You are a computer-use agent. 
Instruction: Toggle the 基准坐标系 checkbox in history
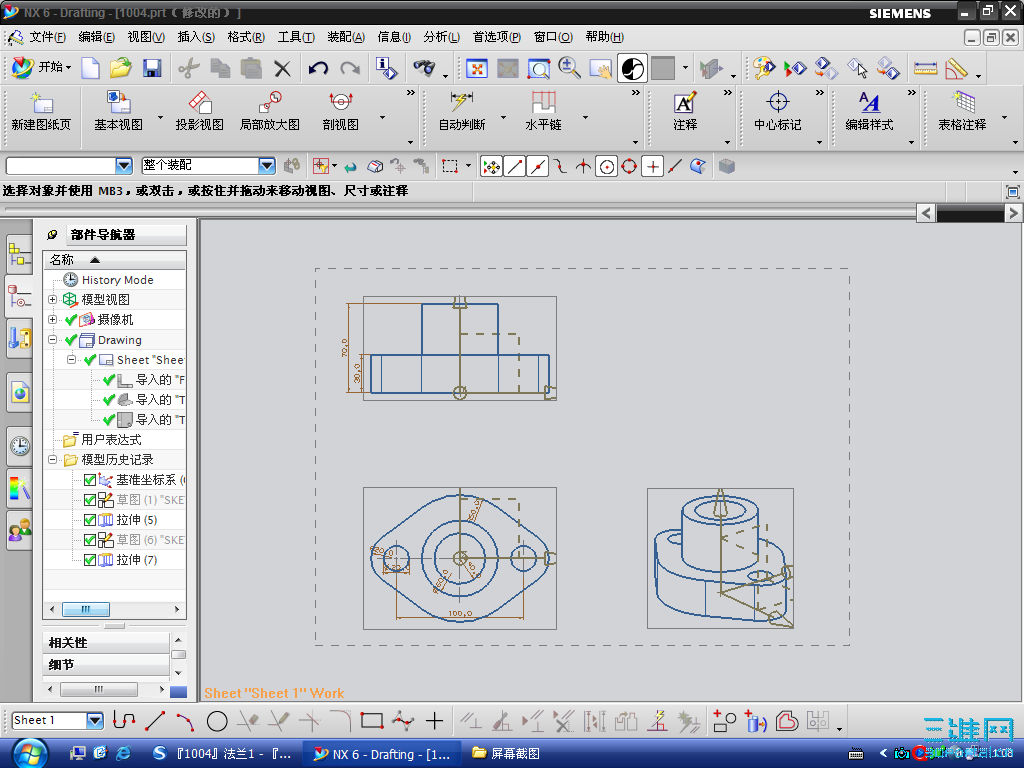pos(90,480)
